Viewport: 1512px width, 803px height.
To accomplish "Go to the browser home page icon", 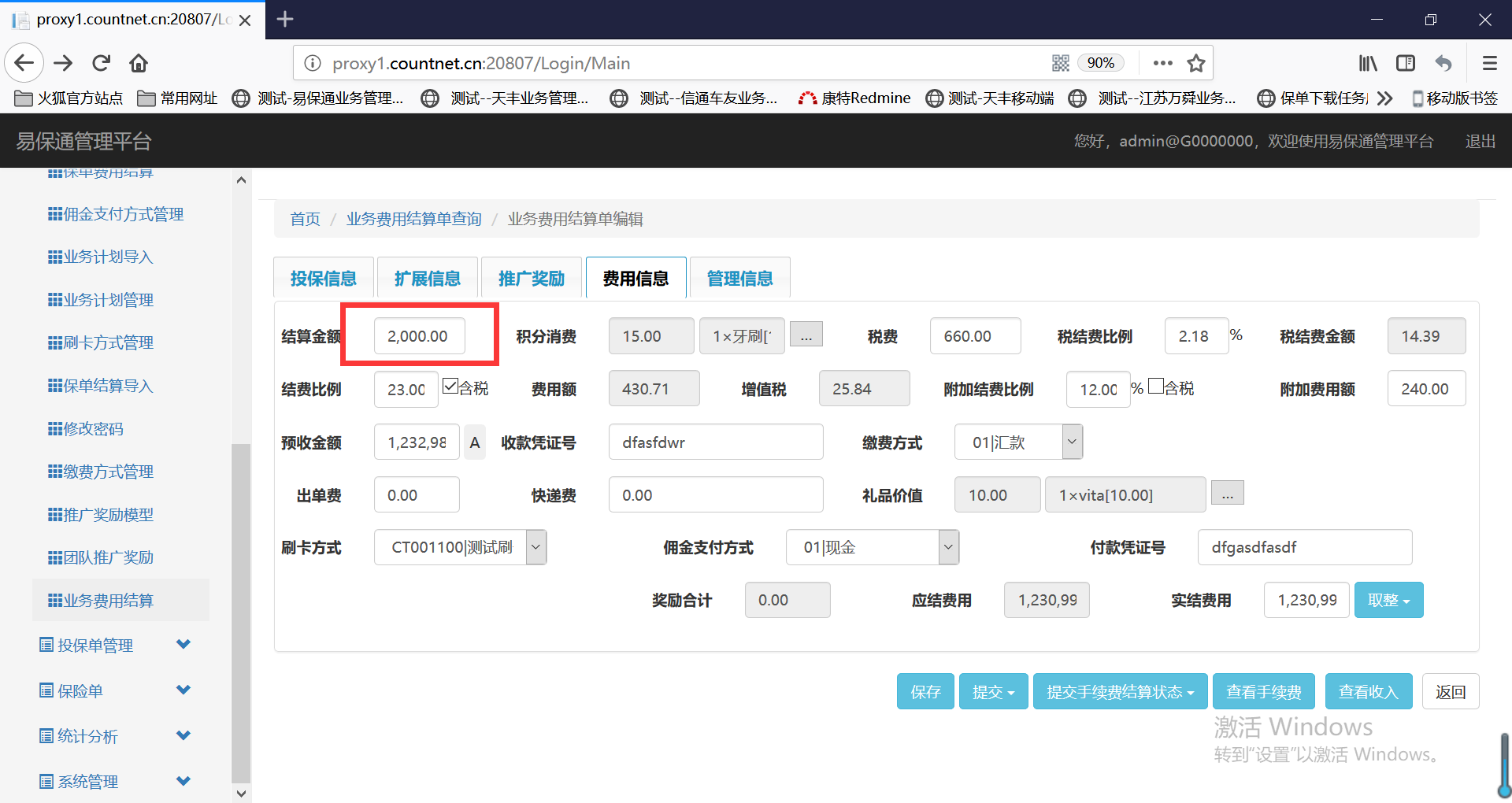I will pos(139,63).
